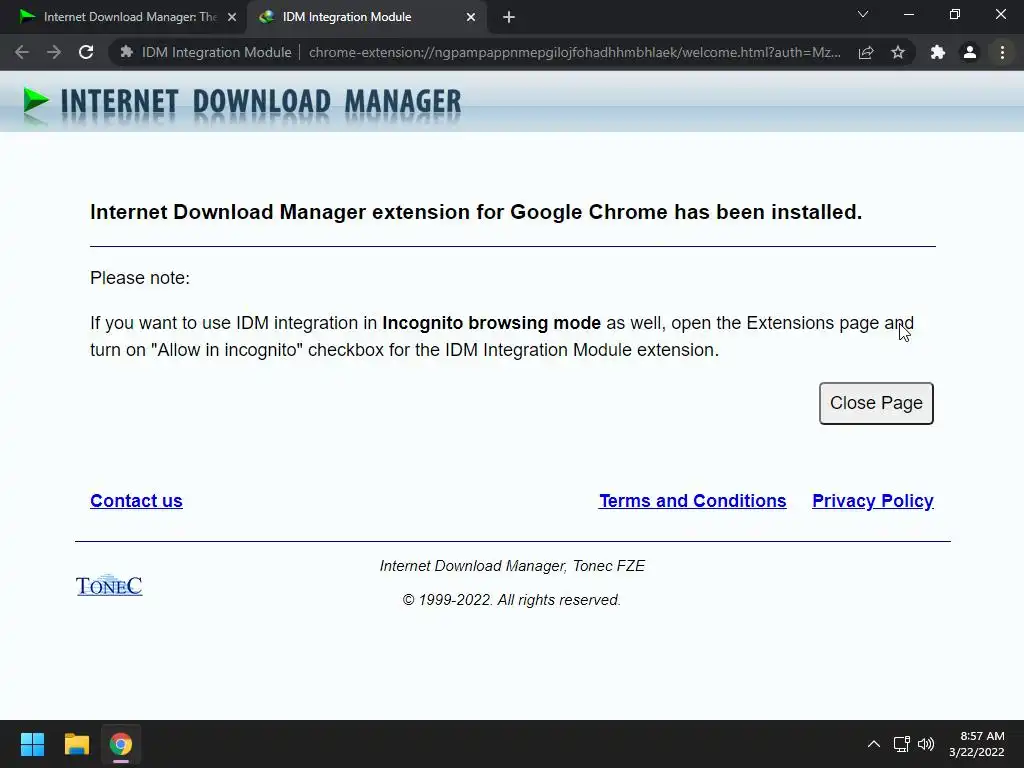This screenshot has height=768, width=1024.
Task: Click the 'All rights reserved' copyright line
Action: [511, 600]
